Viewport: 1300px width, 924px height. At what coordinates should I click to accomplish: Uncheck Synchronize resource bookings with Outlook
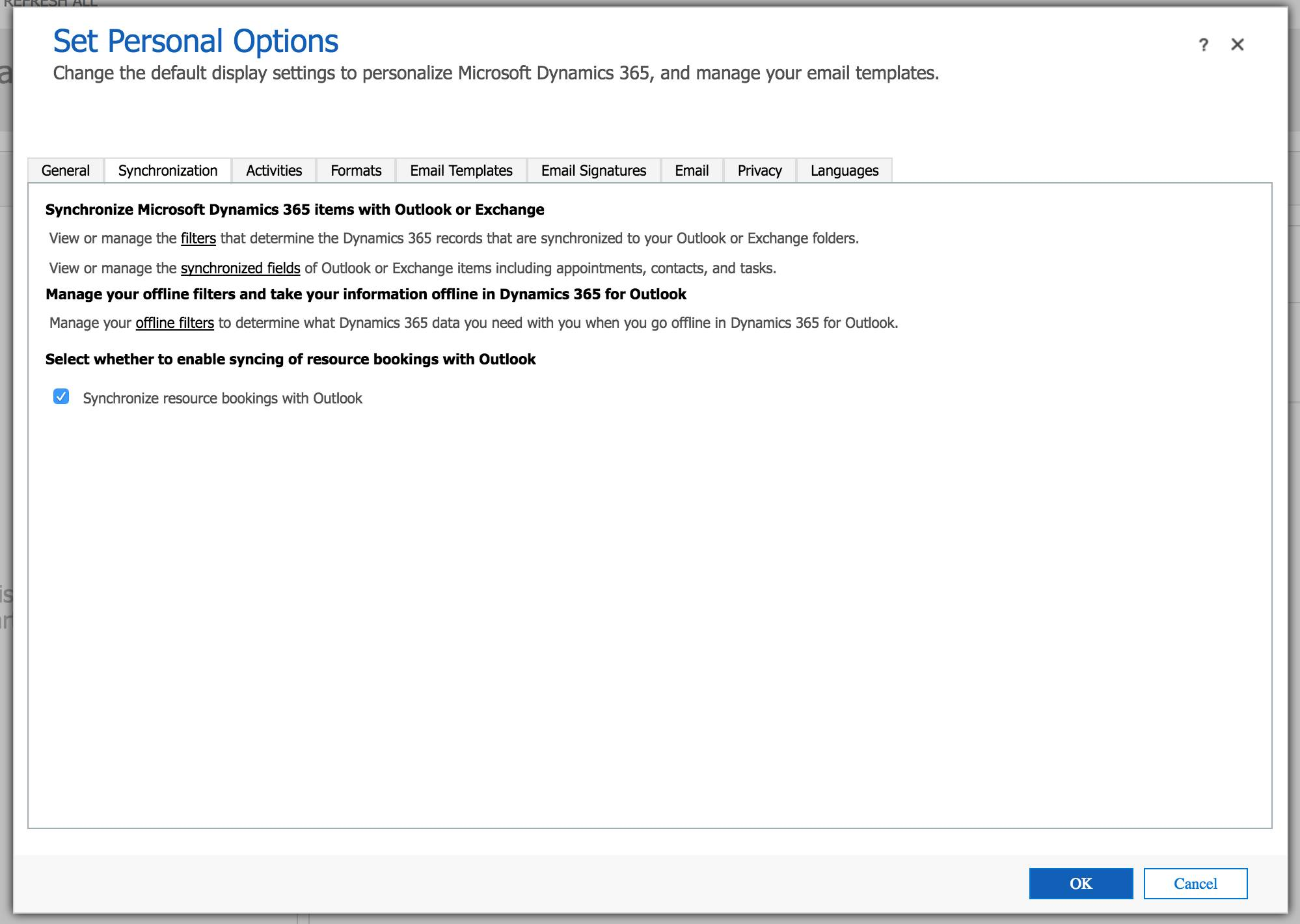[62, 397]
